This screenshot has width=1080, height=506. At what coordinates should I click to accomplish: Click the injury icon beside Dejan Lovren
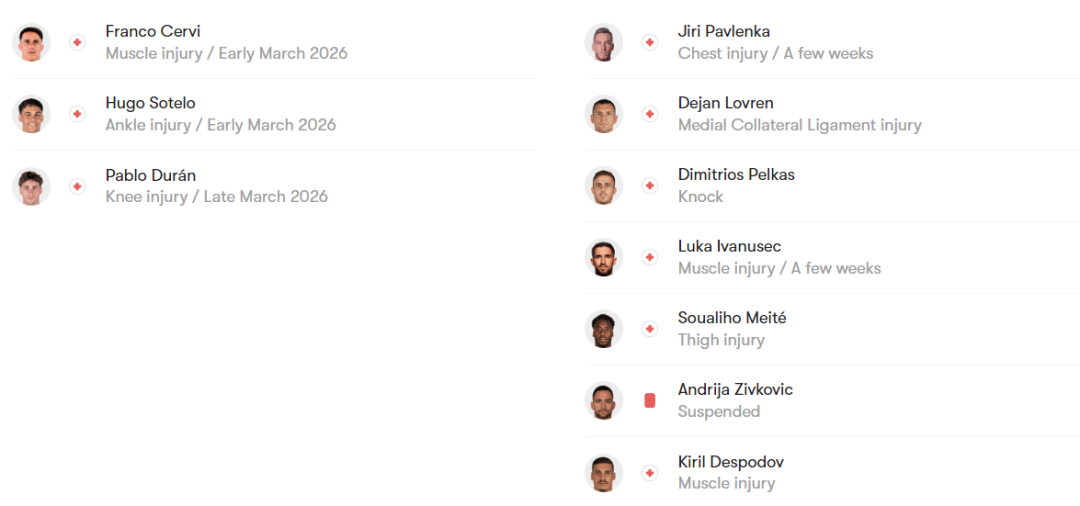pos(650,114)
